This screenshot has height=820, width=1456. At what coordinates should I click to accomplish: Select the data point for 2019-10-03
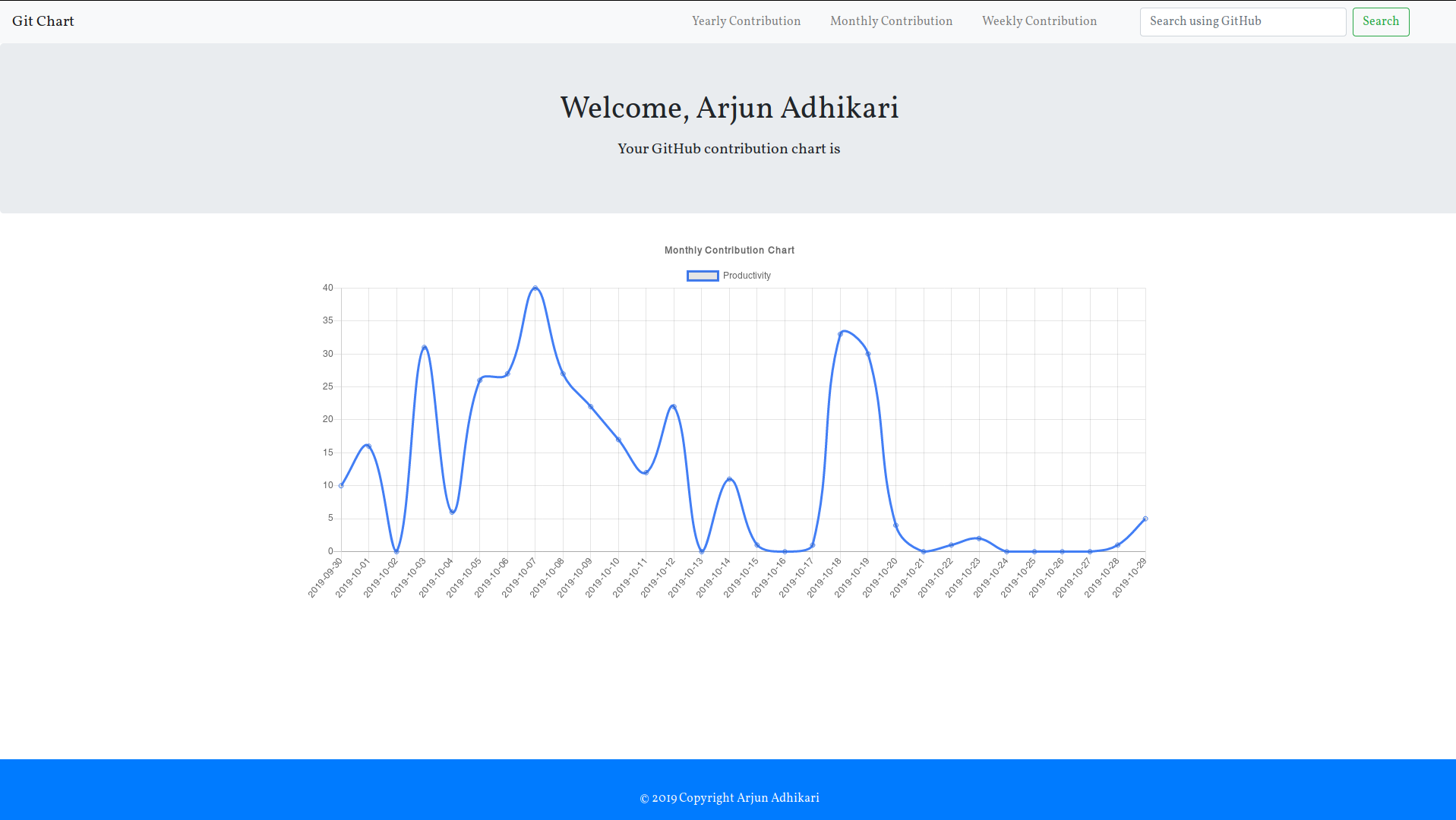click(x=425, y=348)
